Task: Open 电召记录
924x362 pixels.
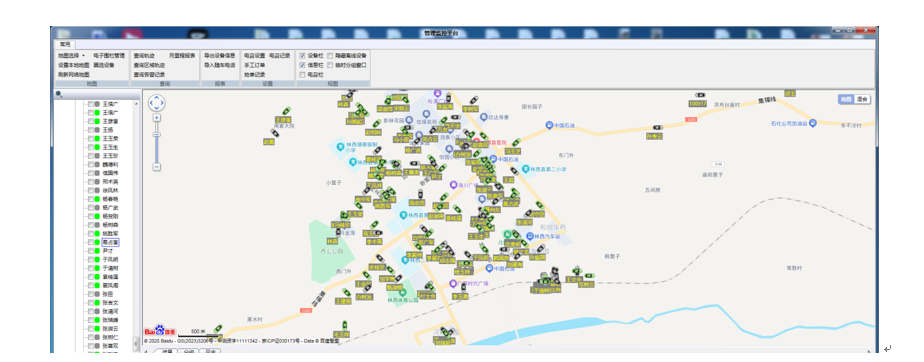Action: click(279, 55)
